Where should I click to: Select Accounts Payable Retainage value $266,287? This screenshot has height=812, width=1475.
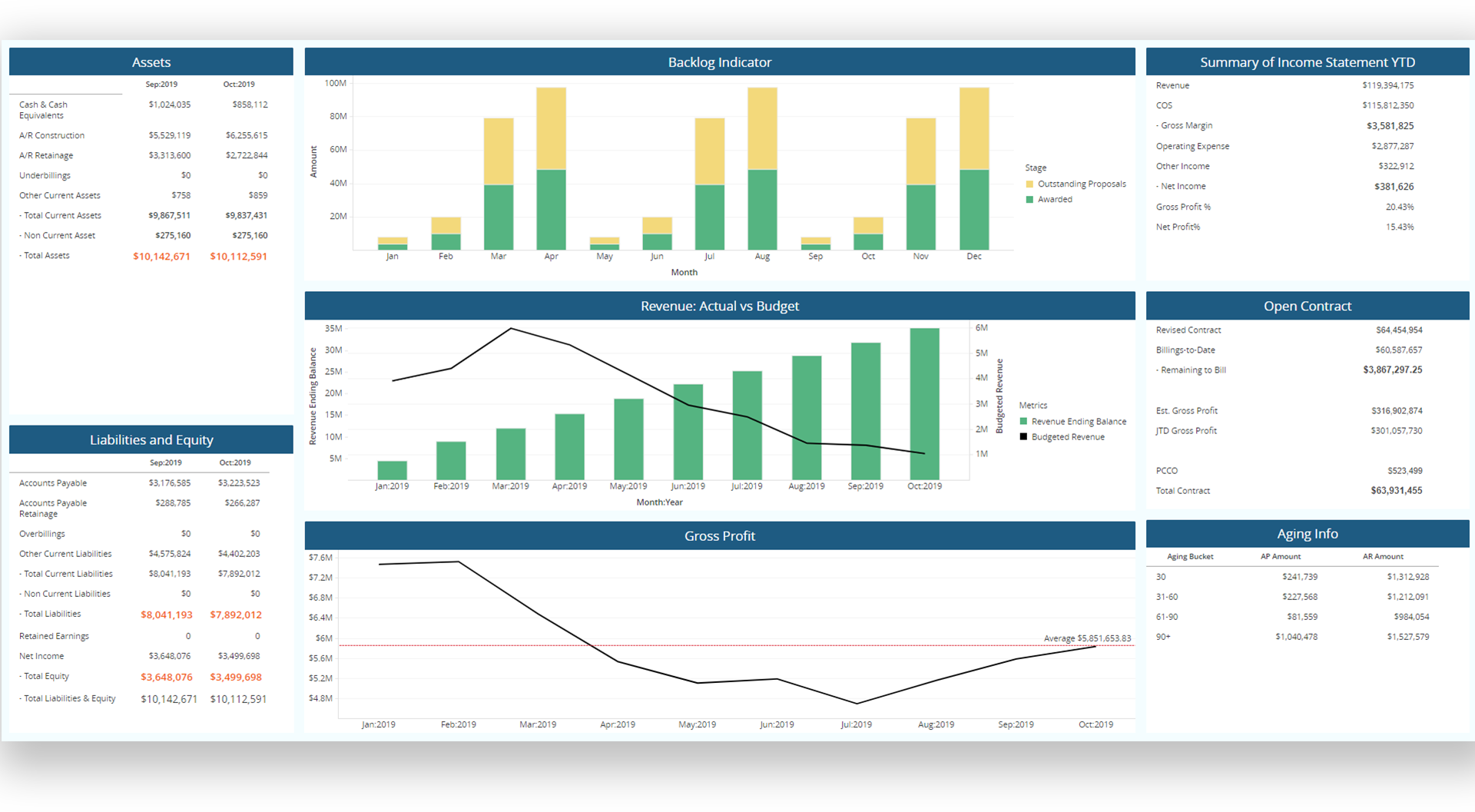click(x=242, y=503)
